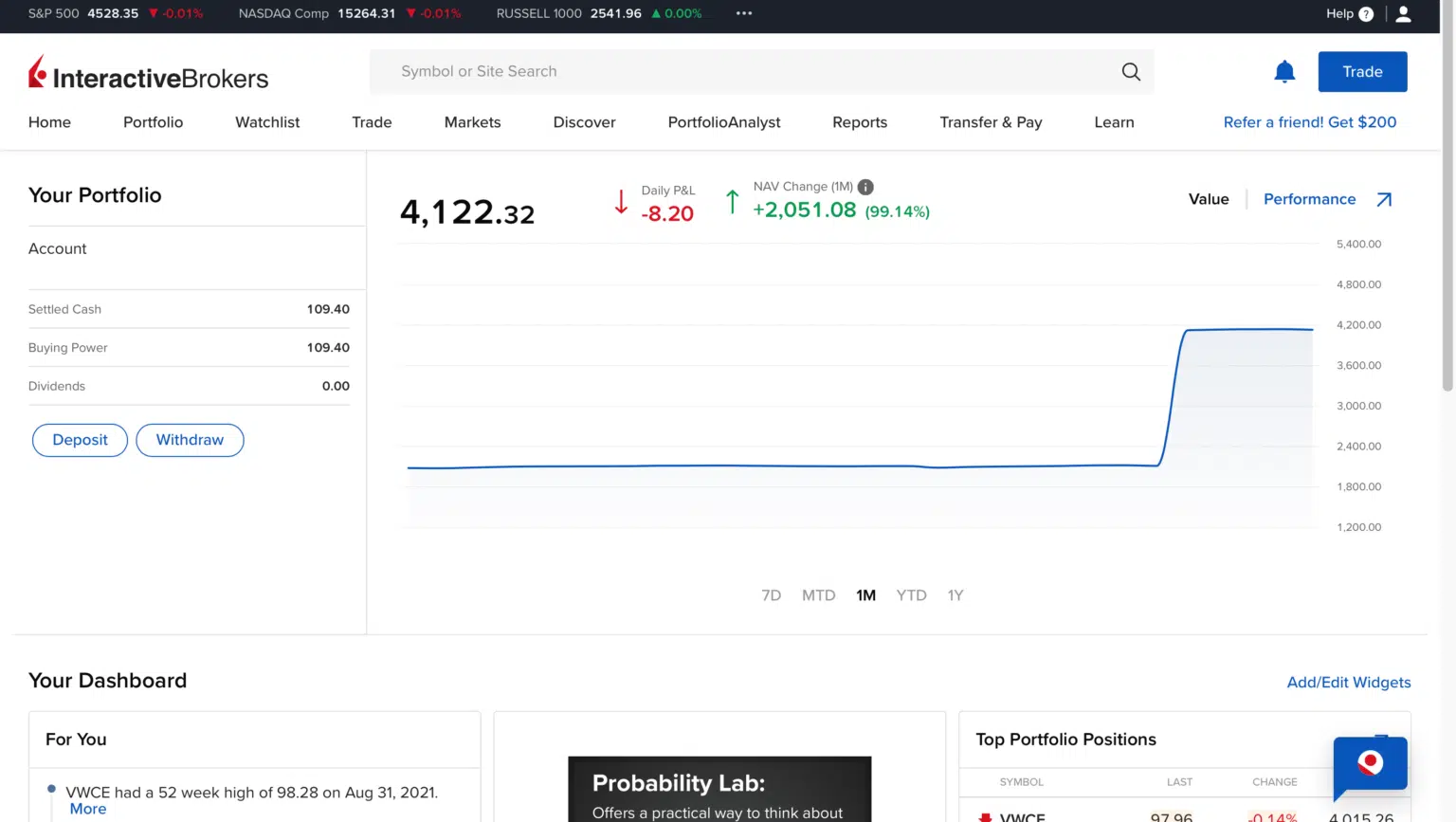This screenshot has height=822, width=1456.
Task: Click the Deposit button
Action: point(80,440)
